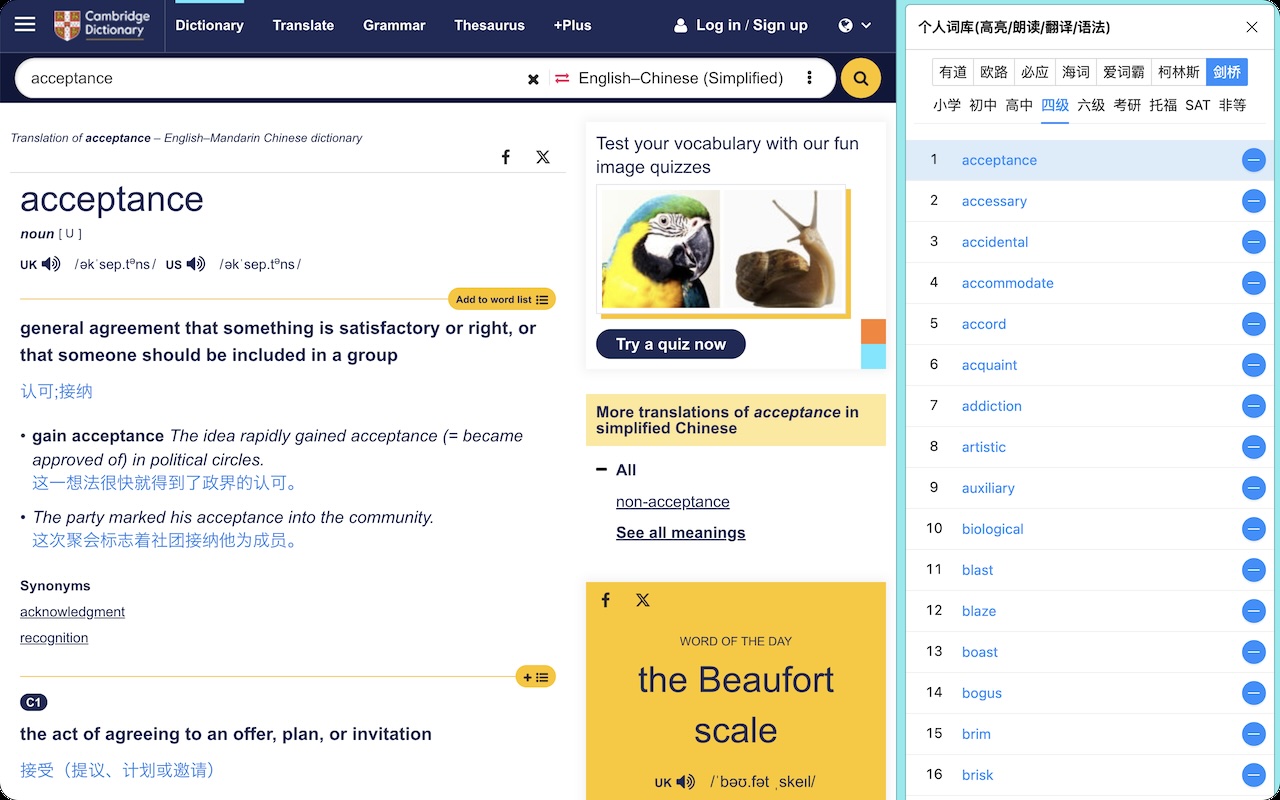Click the orange color square beside quiz
This screenshot has height=800, width=1280.
(x=873, y=332)
